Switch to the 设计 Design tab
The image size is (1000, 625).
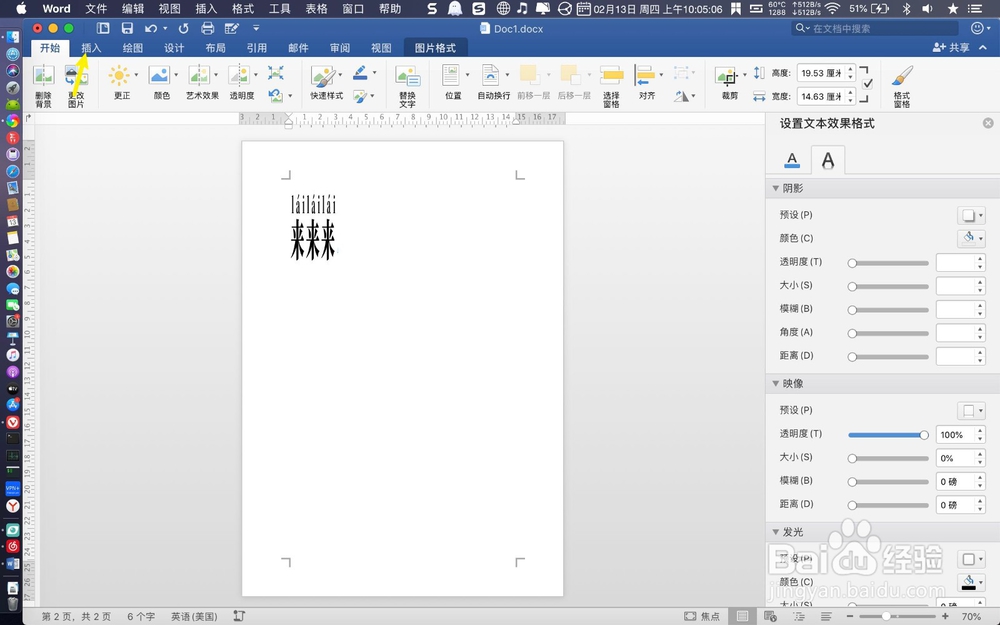174,48
